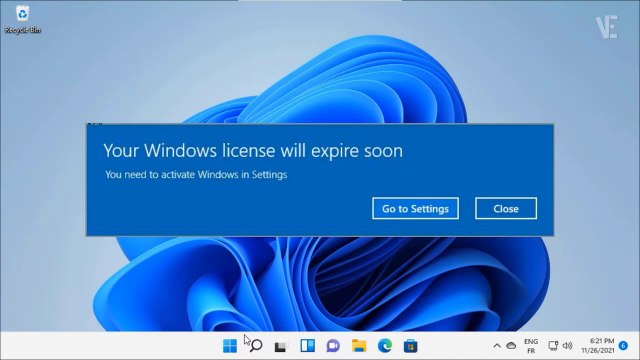Open taskbar Search magnifier
The width and height of the screenshot is (640, 360).
coord(256,346)
